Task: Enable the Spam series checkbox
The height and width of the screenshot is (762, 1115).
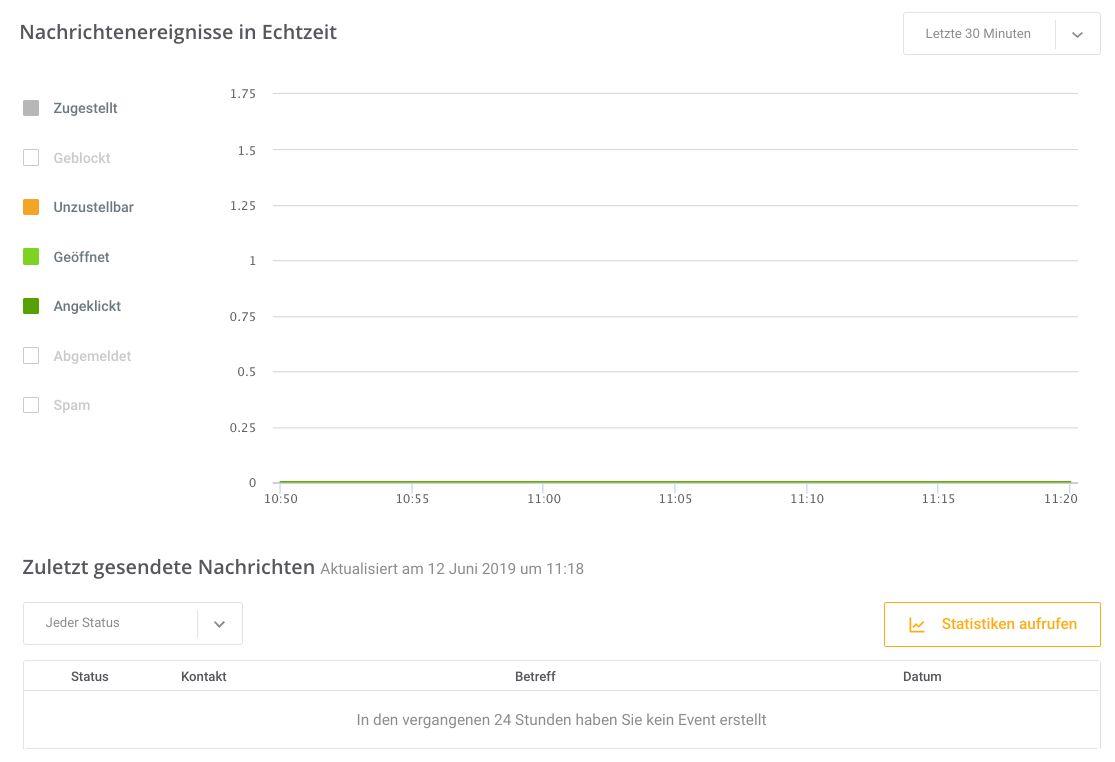Action: [x=31, y=405]
